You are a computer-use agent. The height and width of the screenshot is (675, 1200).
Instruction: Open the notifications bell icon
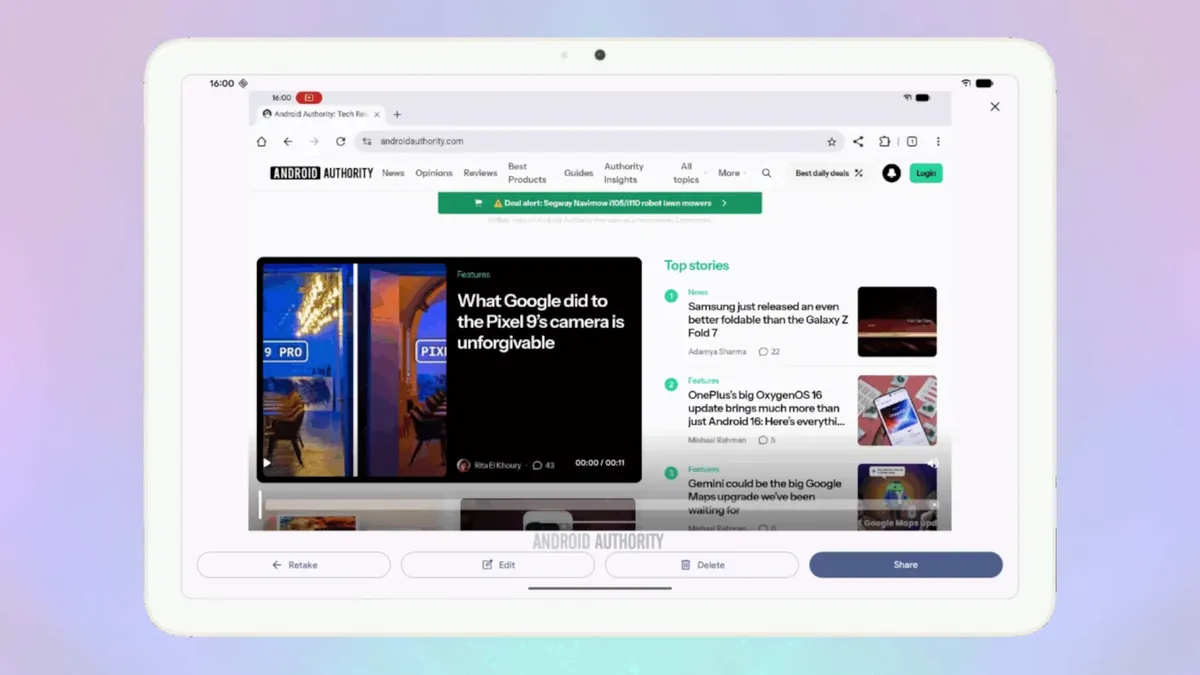tap(891, 173)
